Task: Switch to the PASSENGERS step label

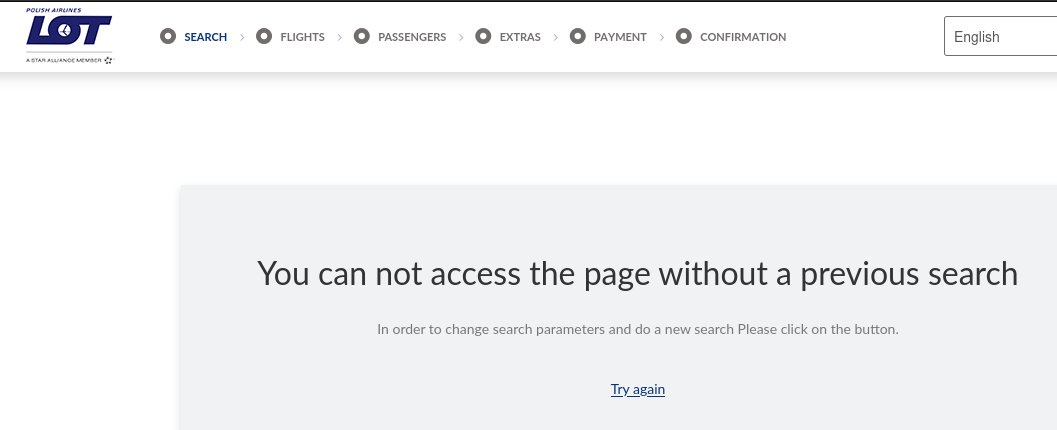Action: (412, 37)
